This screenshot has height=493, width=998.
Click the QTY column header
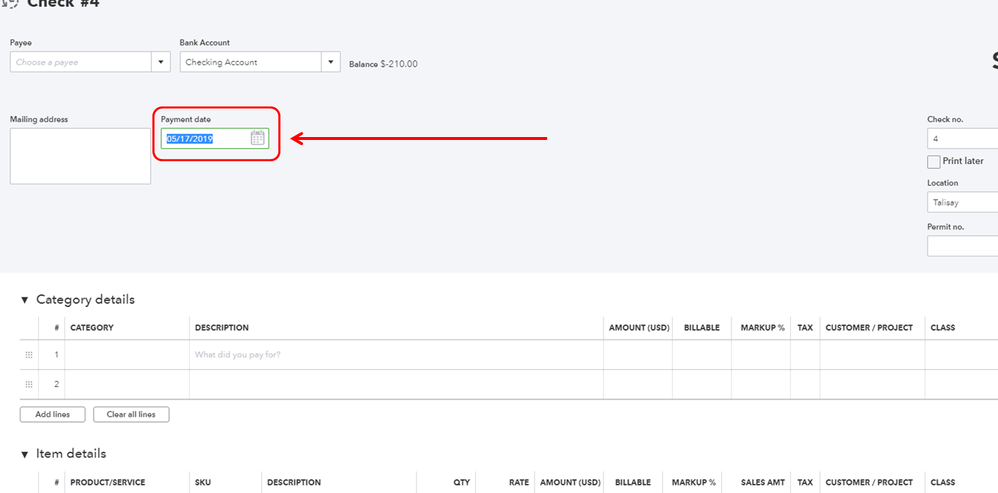(x=461, y=483)
